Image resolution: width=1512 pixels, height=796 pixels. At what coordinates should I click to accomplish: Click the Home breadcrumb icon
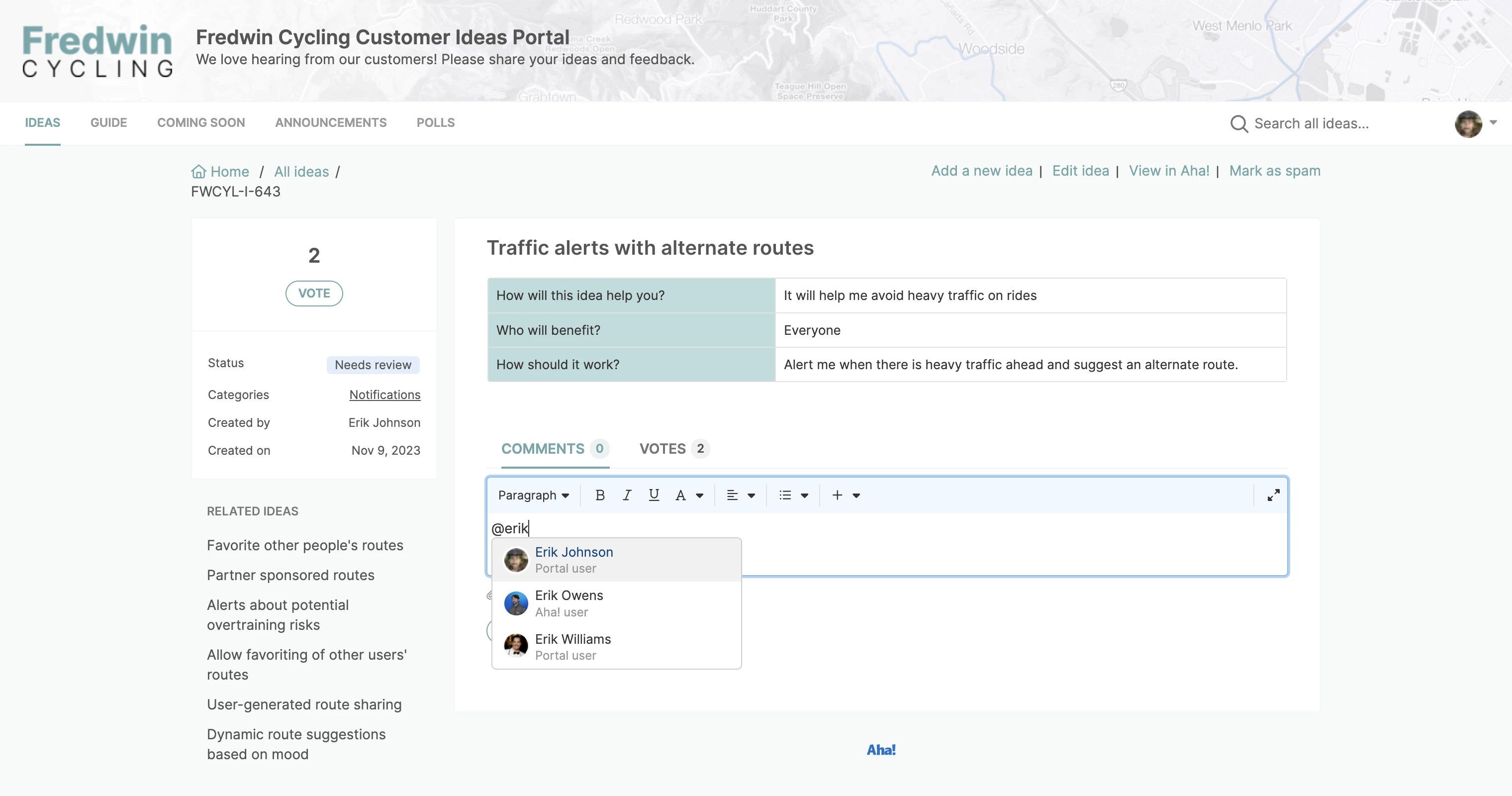[198, 172]
